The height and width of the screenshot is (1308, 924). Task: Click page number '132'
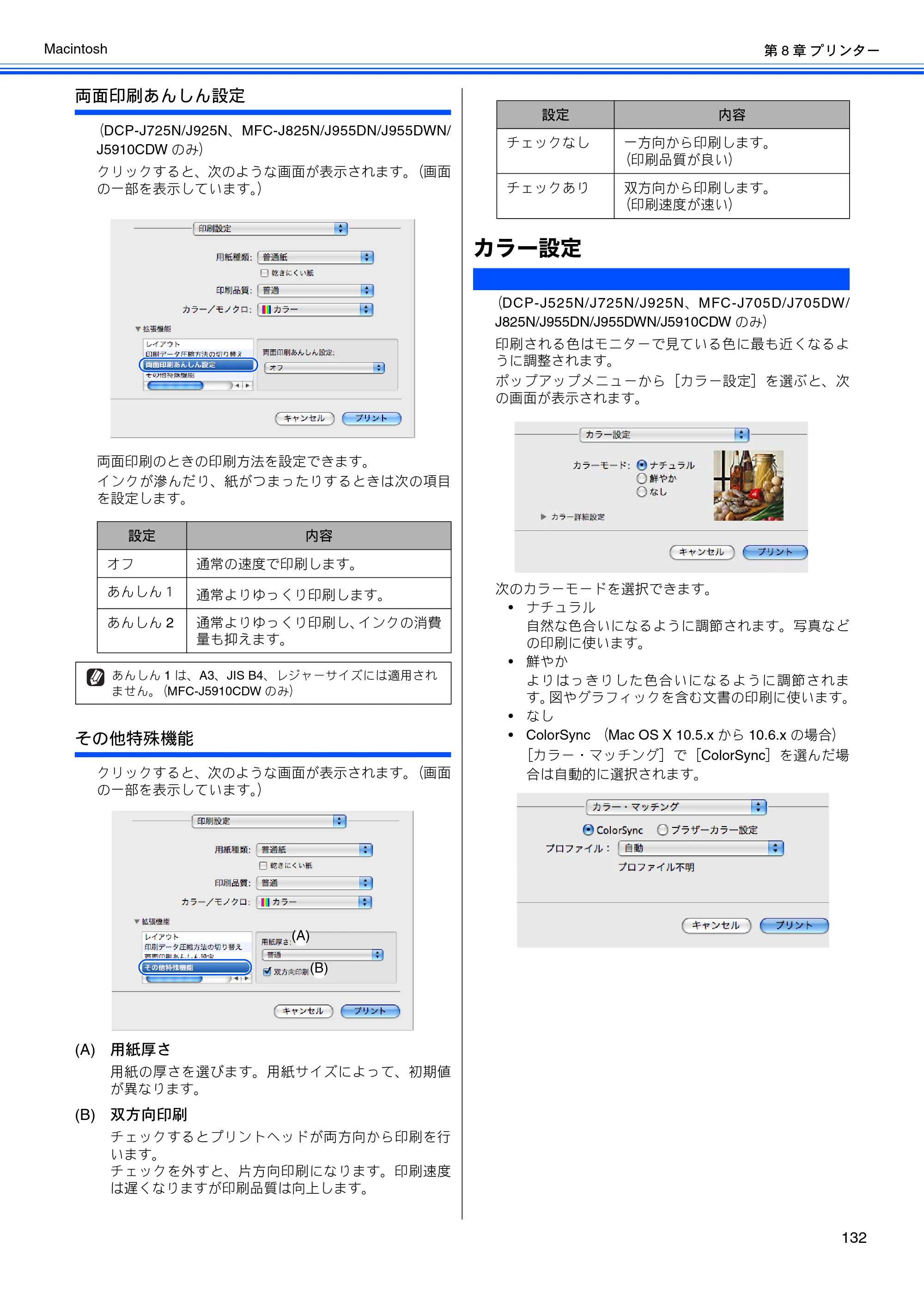(x=854, y=1237)
